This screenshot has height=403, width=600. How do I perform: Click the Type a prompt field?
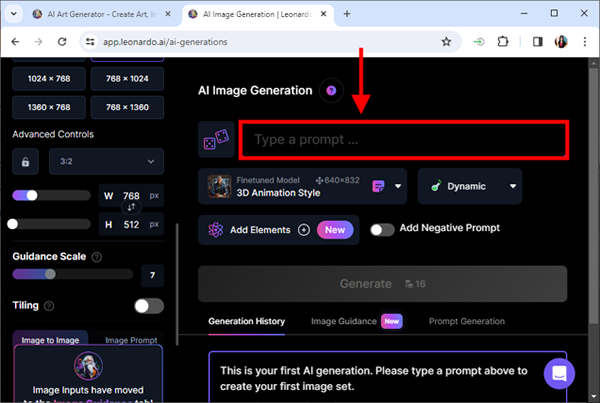tap(404, 140)
